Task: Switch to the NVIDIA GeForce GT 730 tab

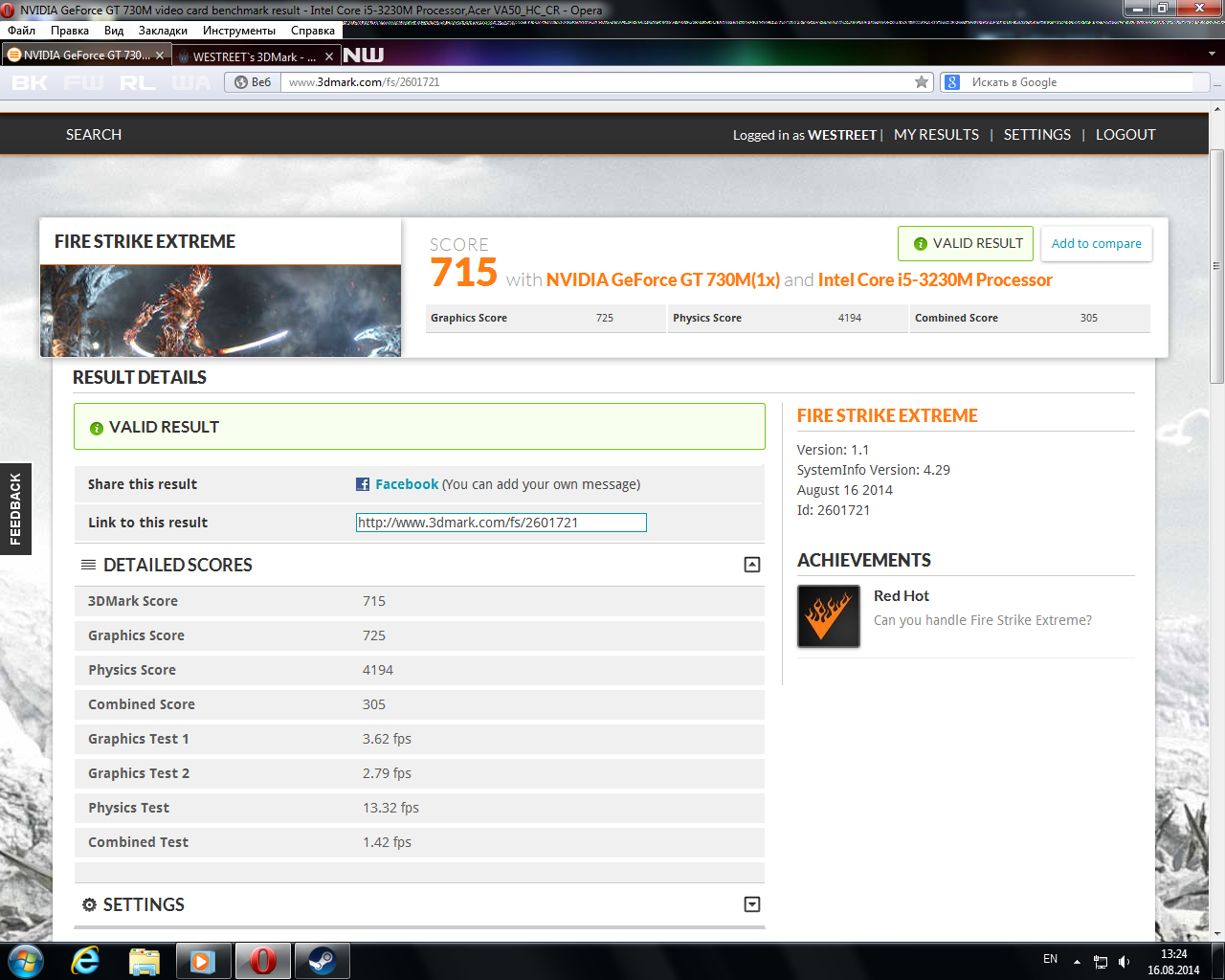Action: click(86, 56)
